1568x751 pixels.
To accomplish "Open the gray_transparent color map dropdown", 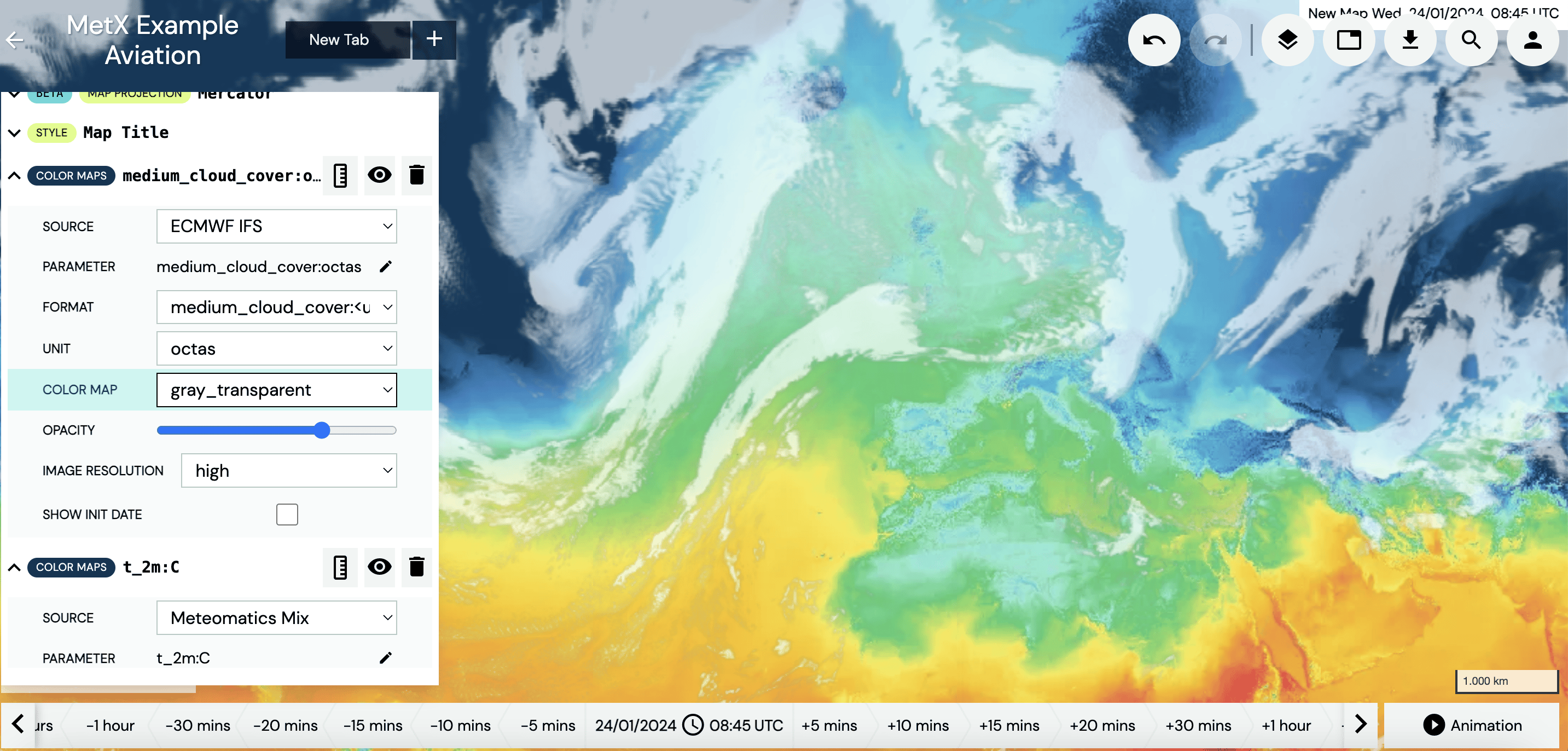I will pyautogui.click(x=276, y=390).
